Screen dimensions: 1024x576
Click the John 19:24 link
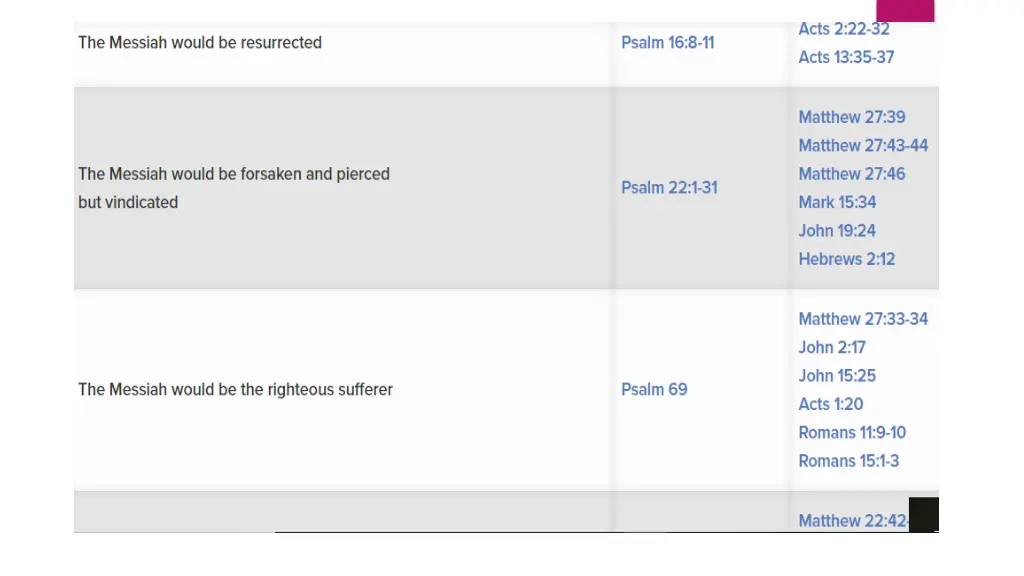pyautogui.click(x=837, y=231)
